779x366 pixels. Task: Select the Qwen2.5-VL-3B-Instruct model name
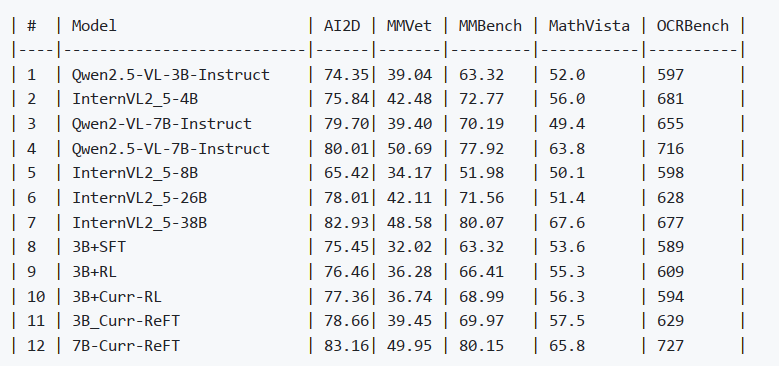171,75
